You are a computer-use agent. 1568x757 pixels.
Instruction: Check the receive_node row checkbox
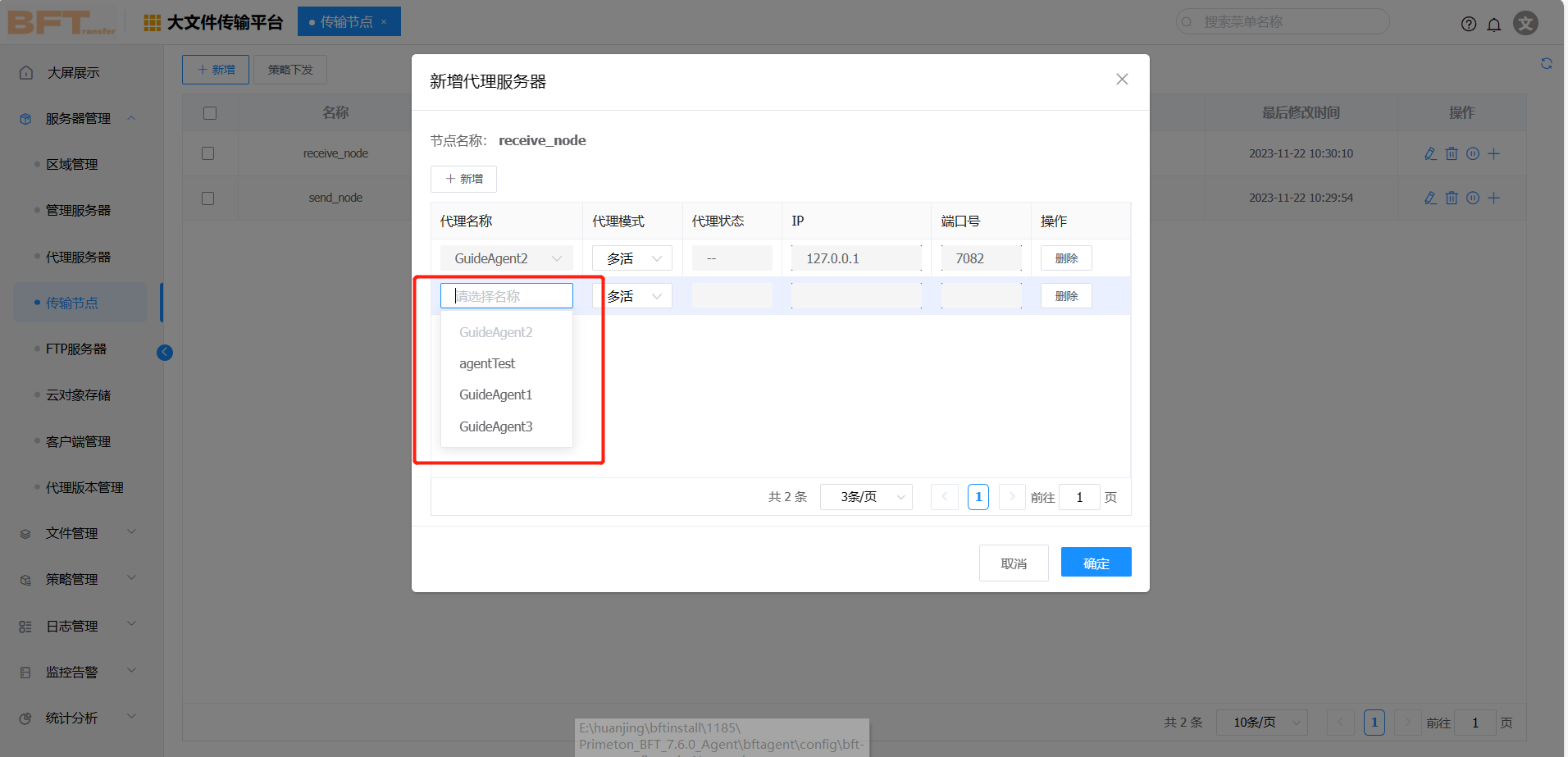click(x=208, y=153)
